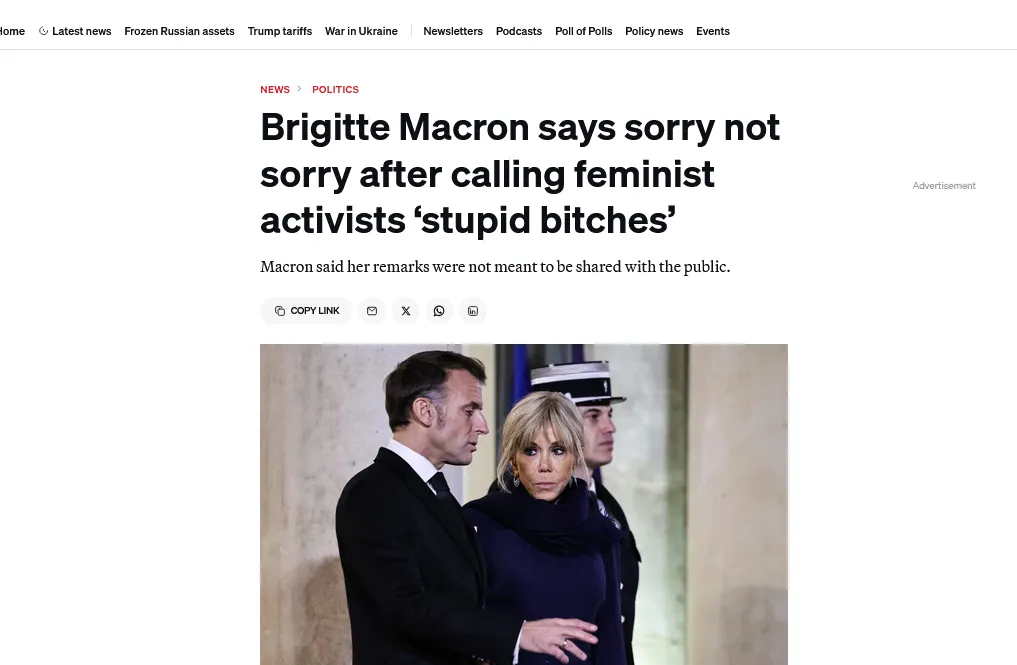
Task: Click the article's main photo
Action: click(524, 504)
